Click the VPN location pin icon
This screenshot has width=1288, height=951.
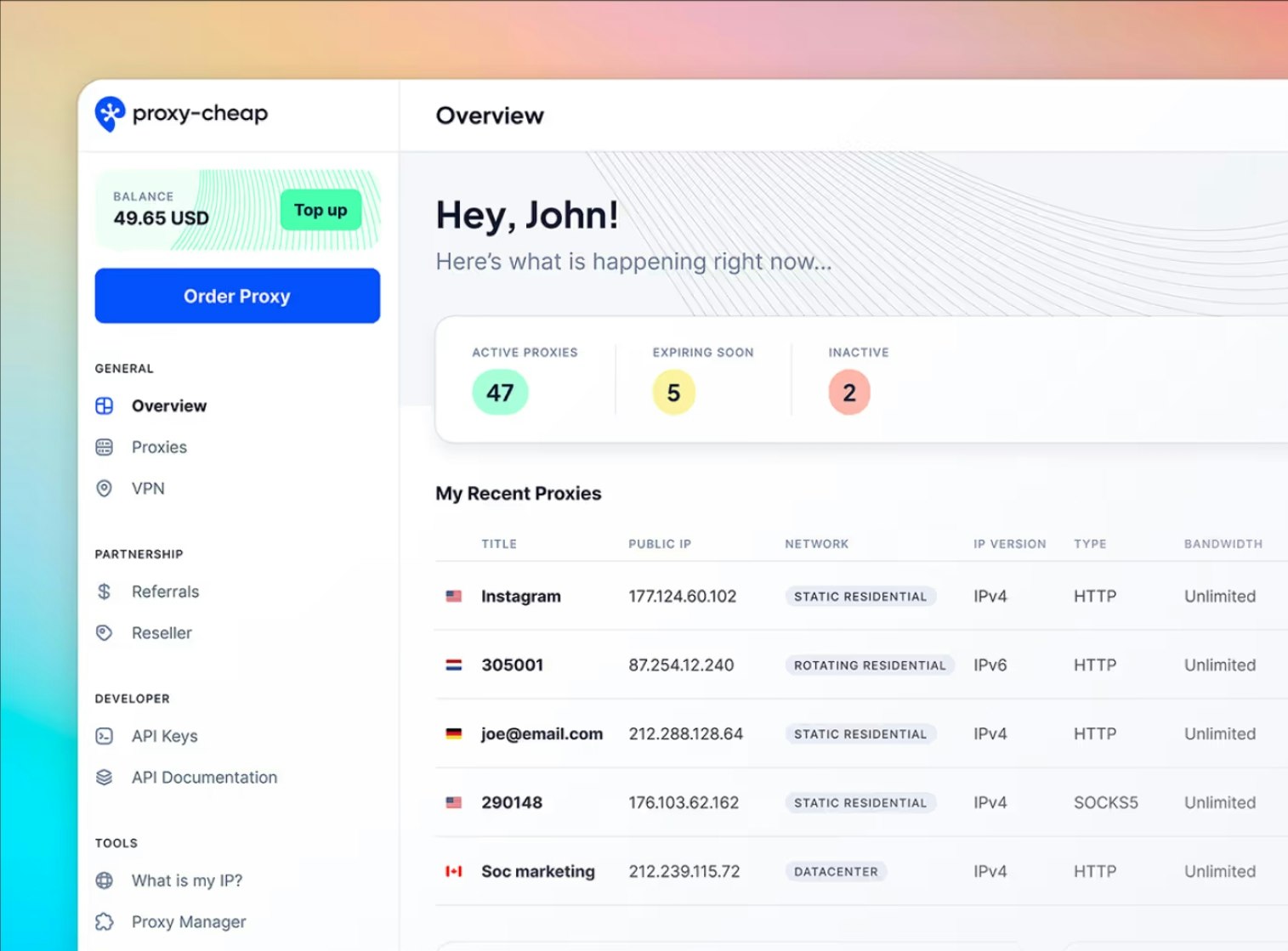(x=105, y=489)
